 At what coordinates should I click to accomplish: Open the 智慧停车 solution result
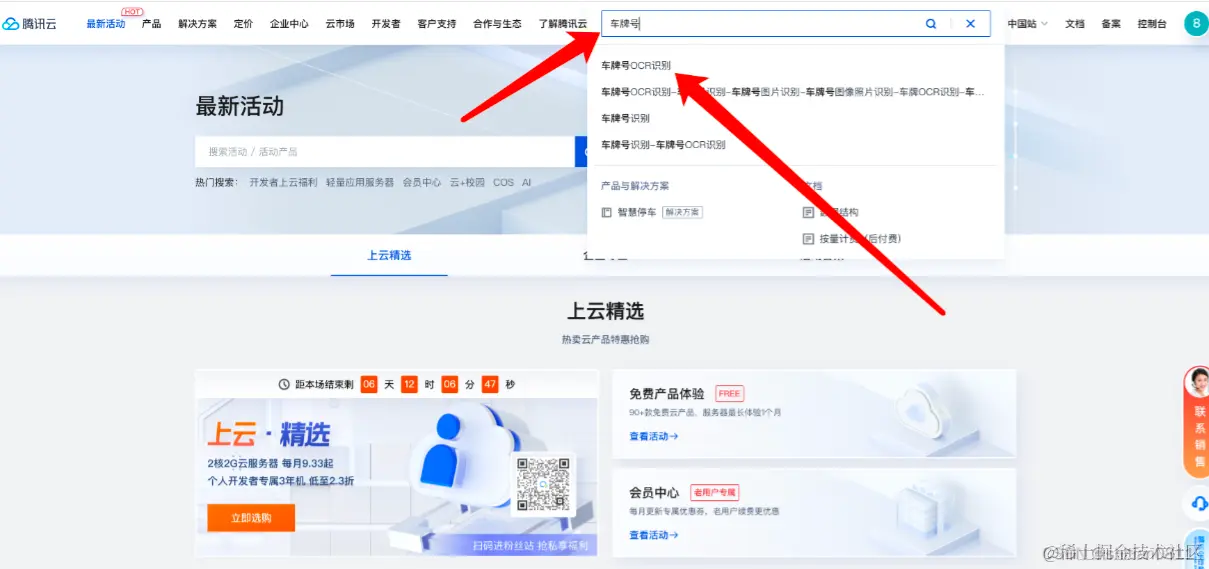point(637,212)
